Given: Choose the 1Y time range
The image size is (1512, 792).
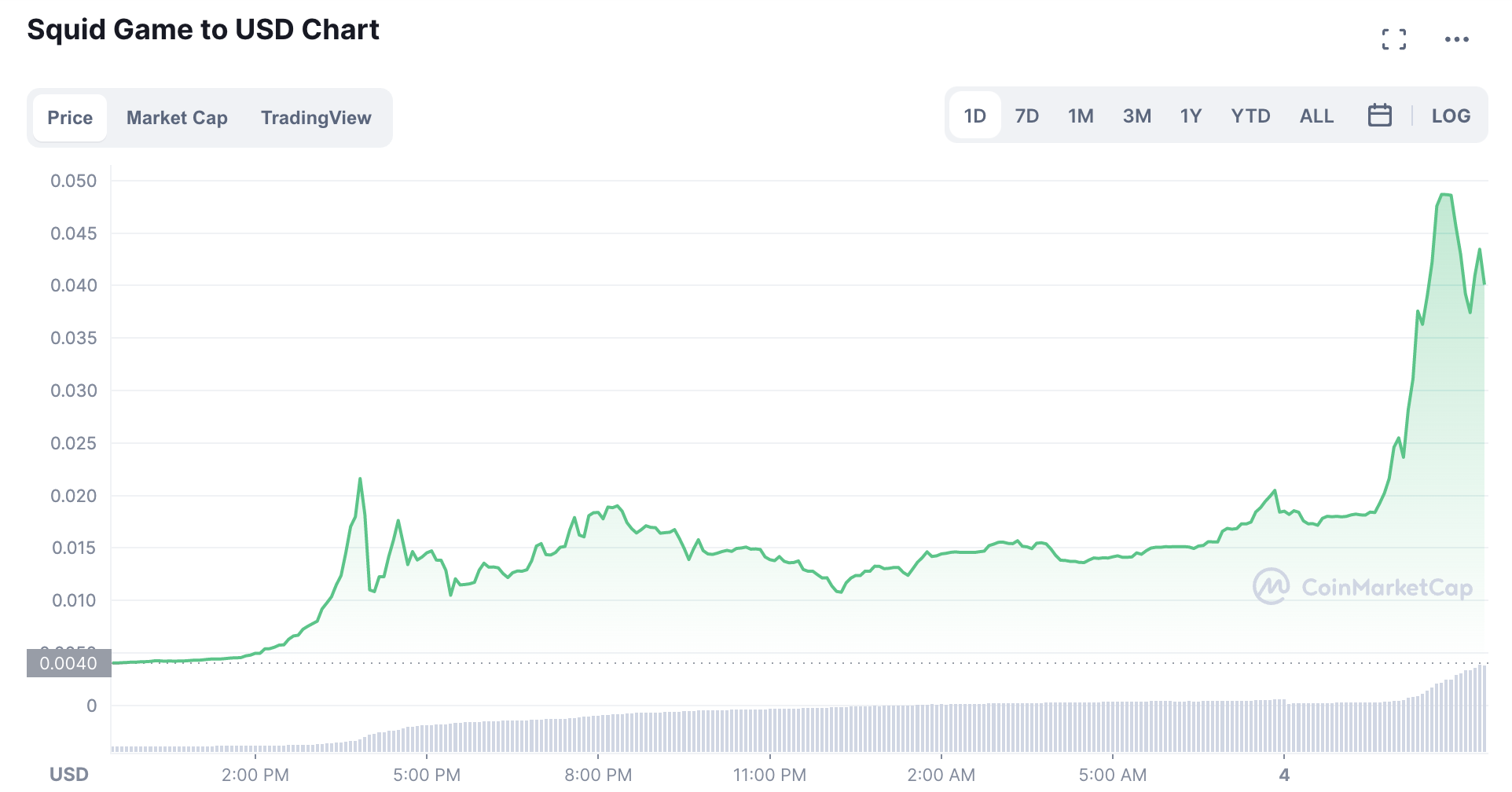Looking at the screenshot, I should pos(1191,115).
